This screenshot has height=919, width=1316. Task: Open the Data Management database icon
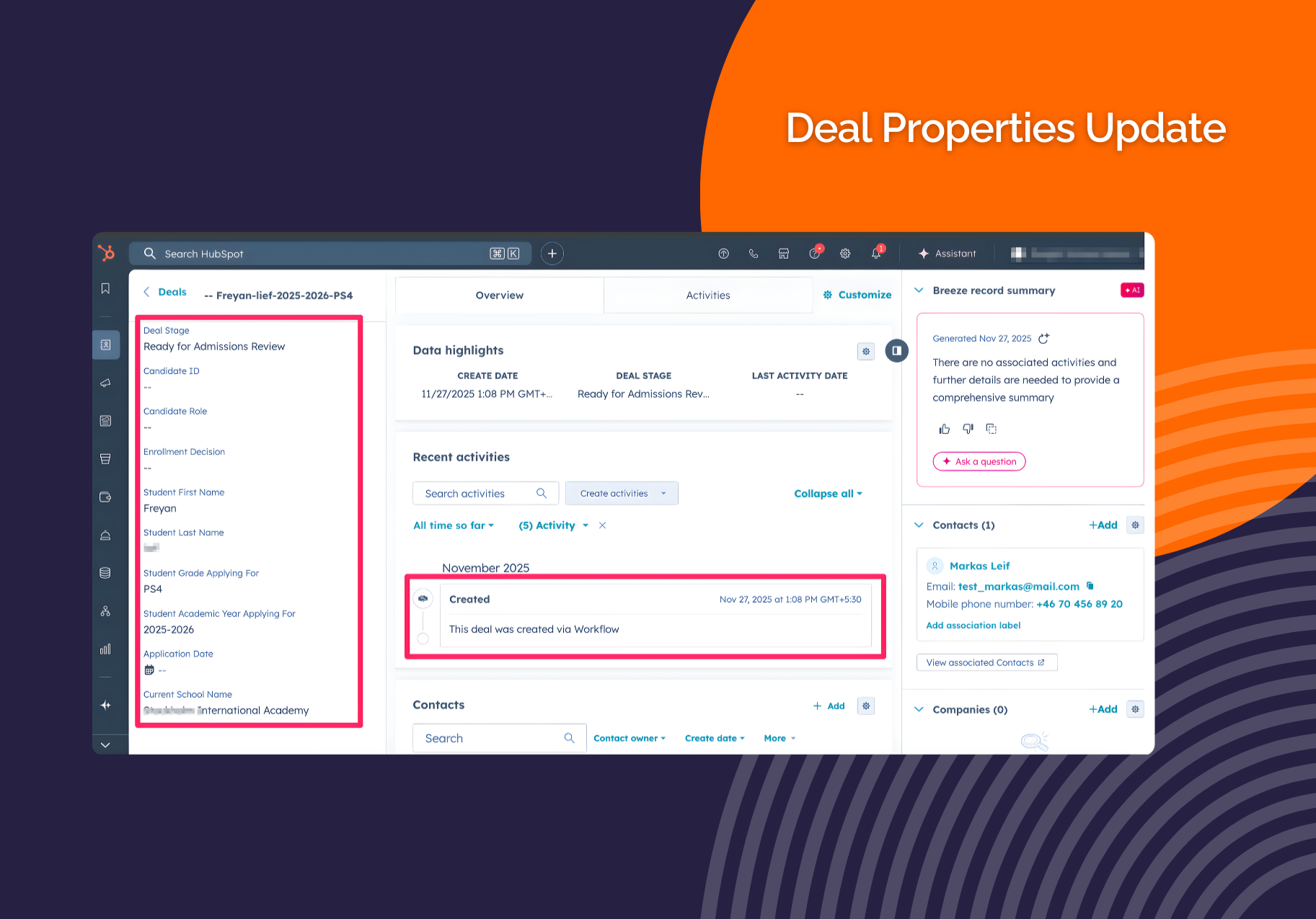tap(105, 572)
